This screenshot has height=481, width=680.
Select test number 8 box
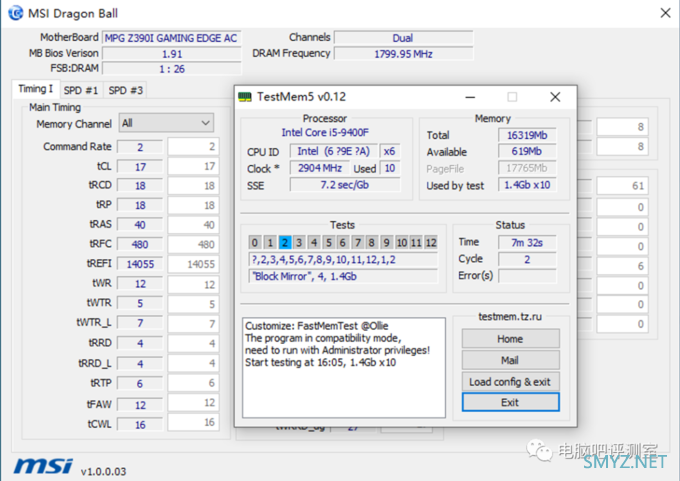(x=372, y=242)
